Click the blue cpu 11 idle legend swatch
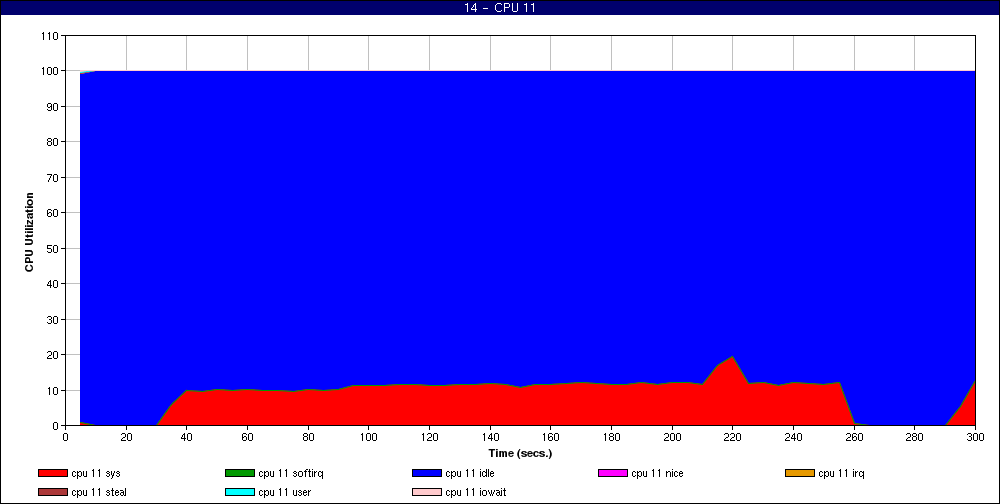Screen dimensions: 1000x504 pyautogui.click(x=427, y=473)
